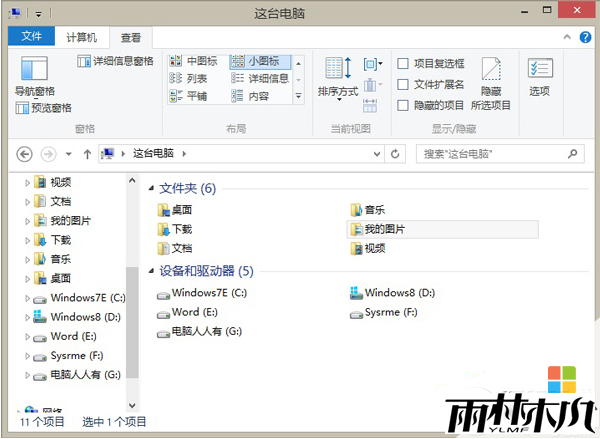600x439 pixels.
Task: Toggle the Details pane (详细信息窗格)
Action: (x=115, y=61)
